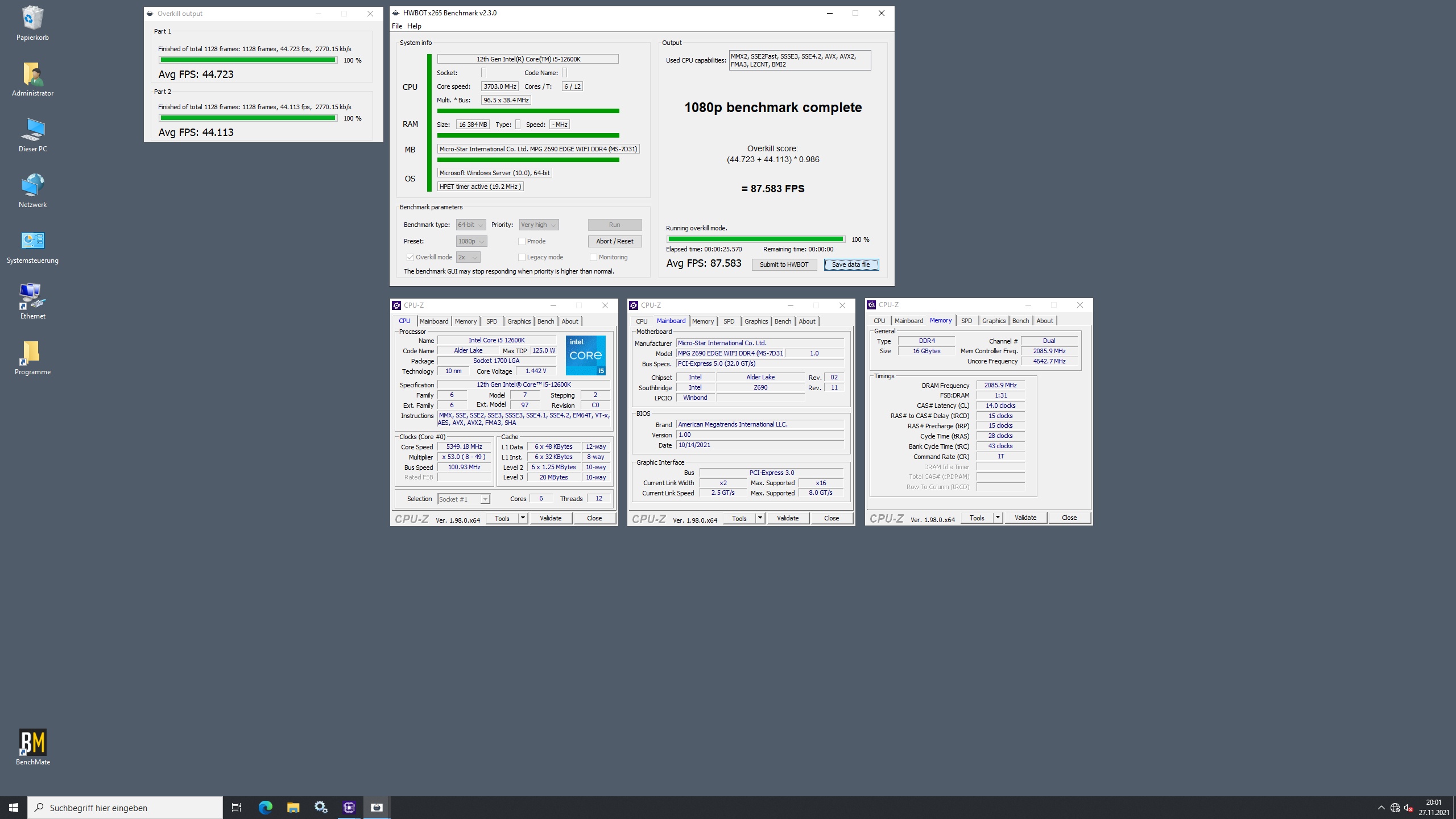The height and width of the screenshot is (819, 1456).
Task: Open the Priority Very high dropdown
Action: coord(539,225)
